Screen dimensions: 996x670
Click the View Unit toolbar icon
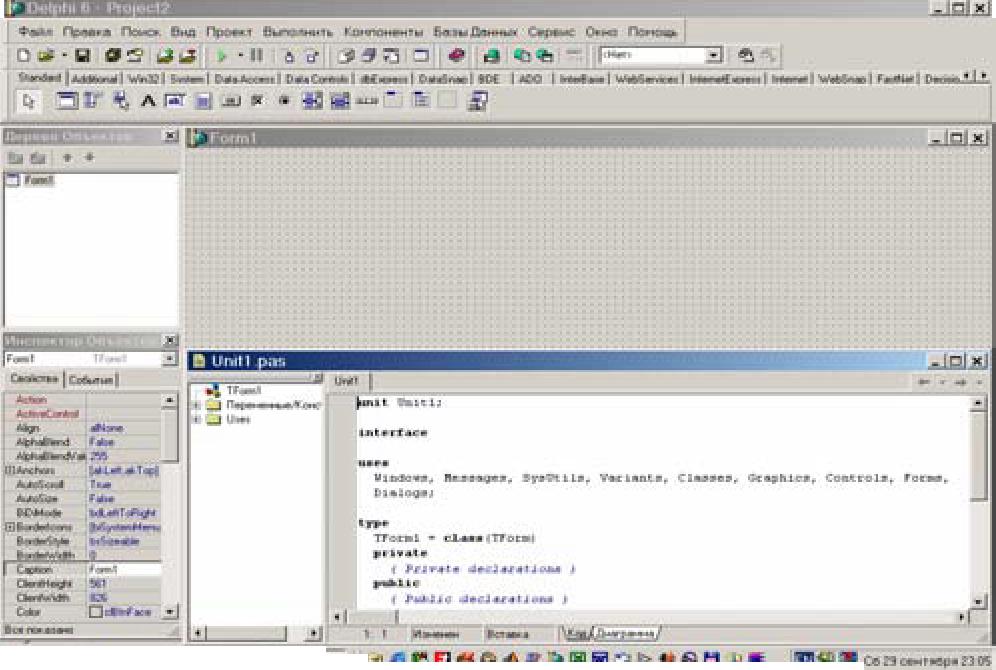tap(346, 56)
